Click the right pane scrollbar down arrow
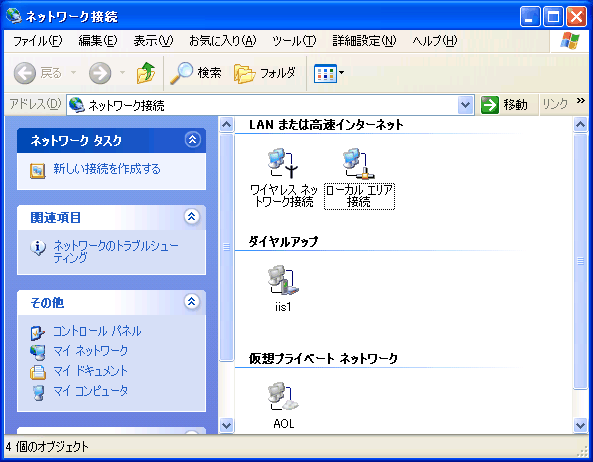593x462 pixels. coord(580,425)
